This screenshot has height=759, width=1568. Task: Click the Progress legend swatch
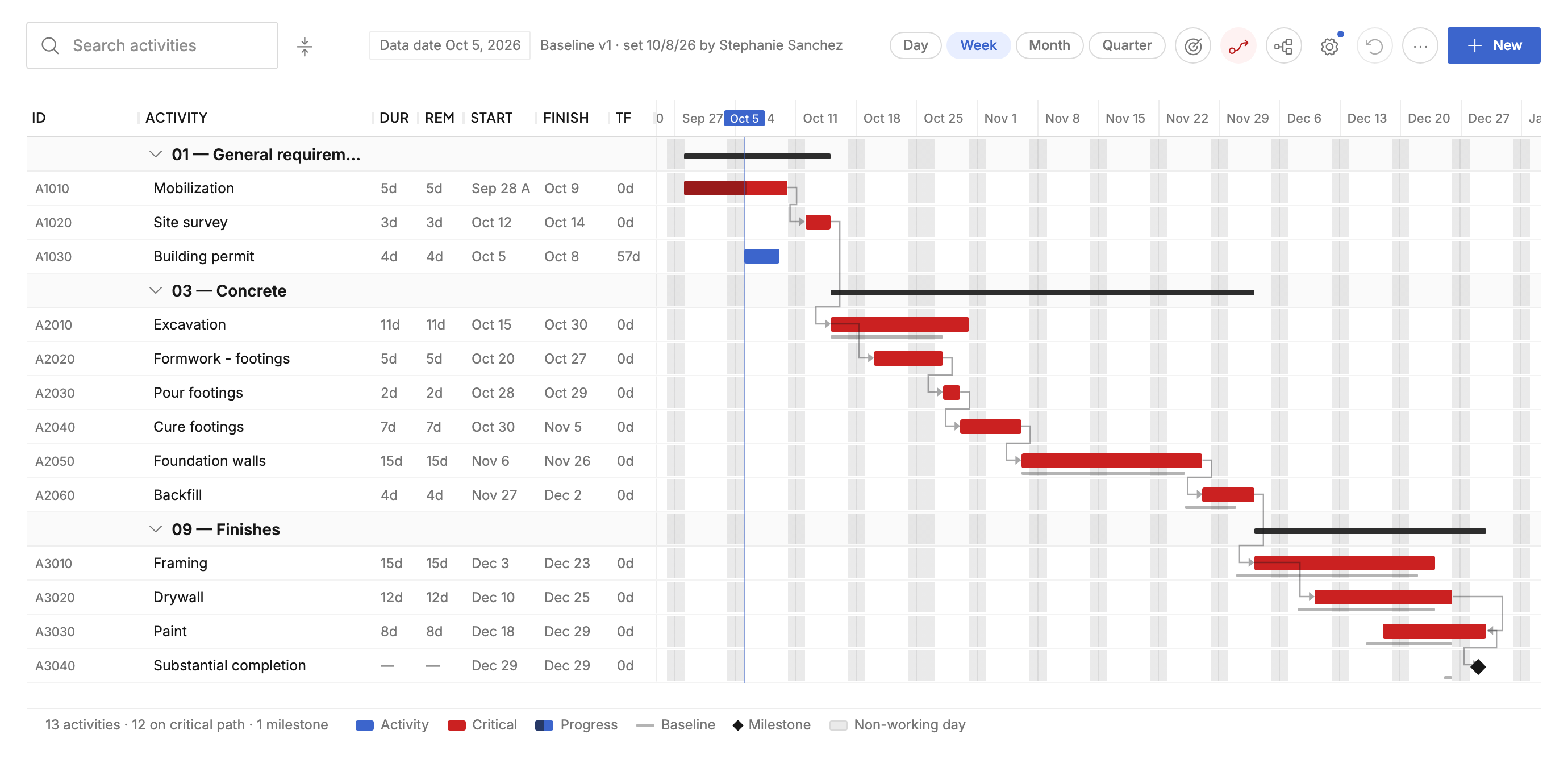[544, 725]
